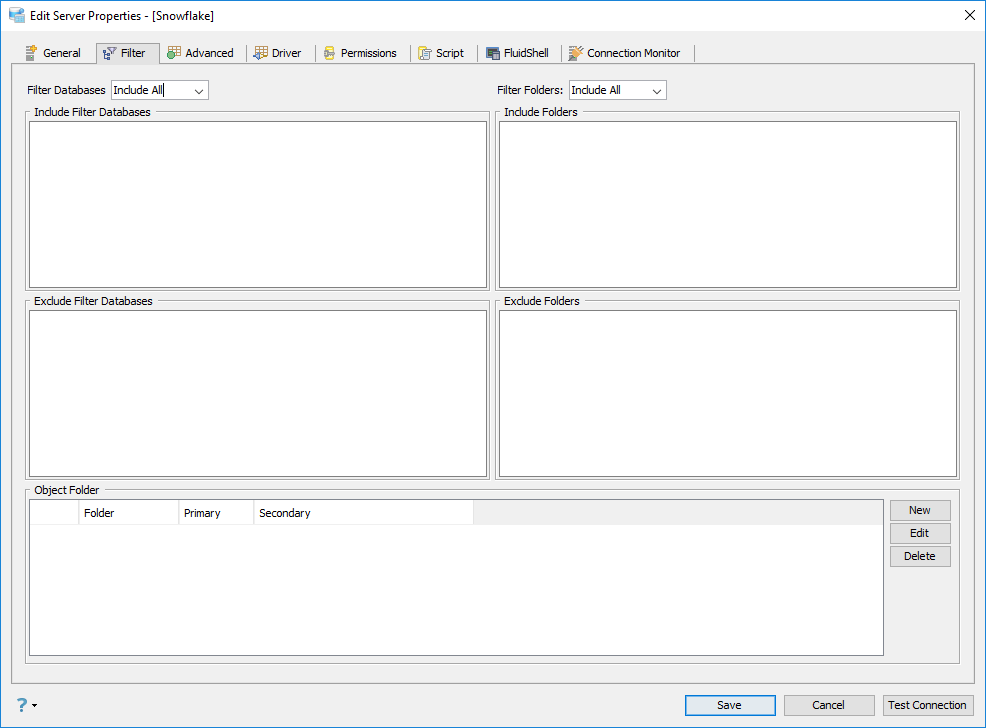Screen dimensions: 986x728
Task: Click the Delete object folder button
Action: tap(920, 556)
